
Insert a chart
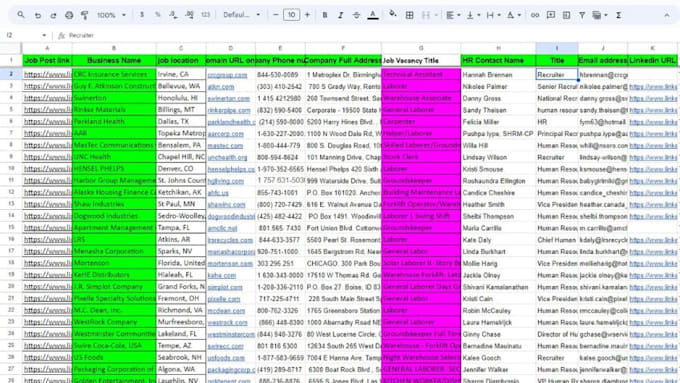pos(566,15)
